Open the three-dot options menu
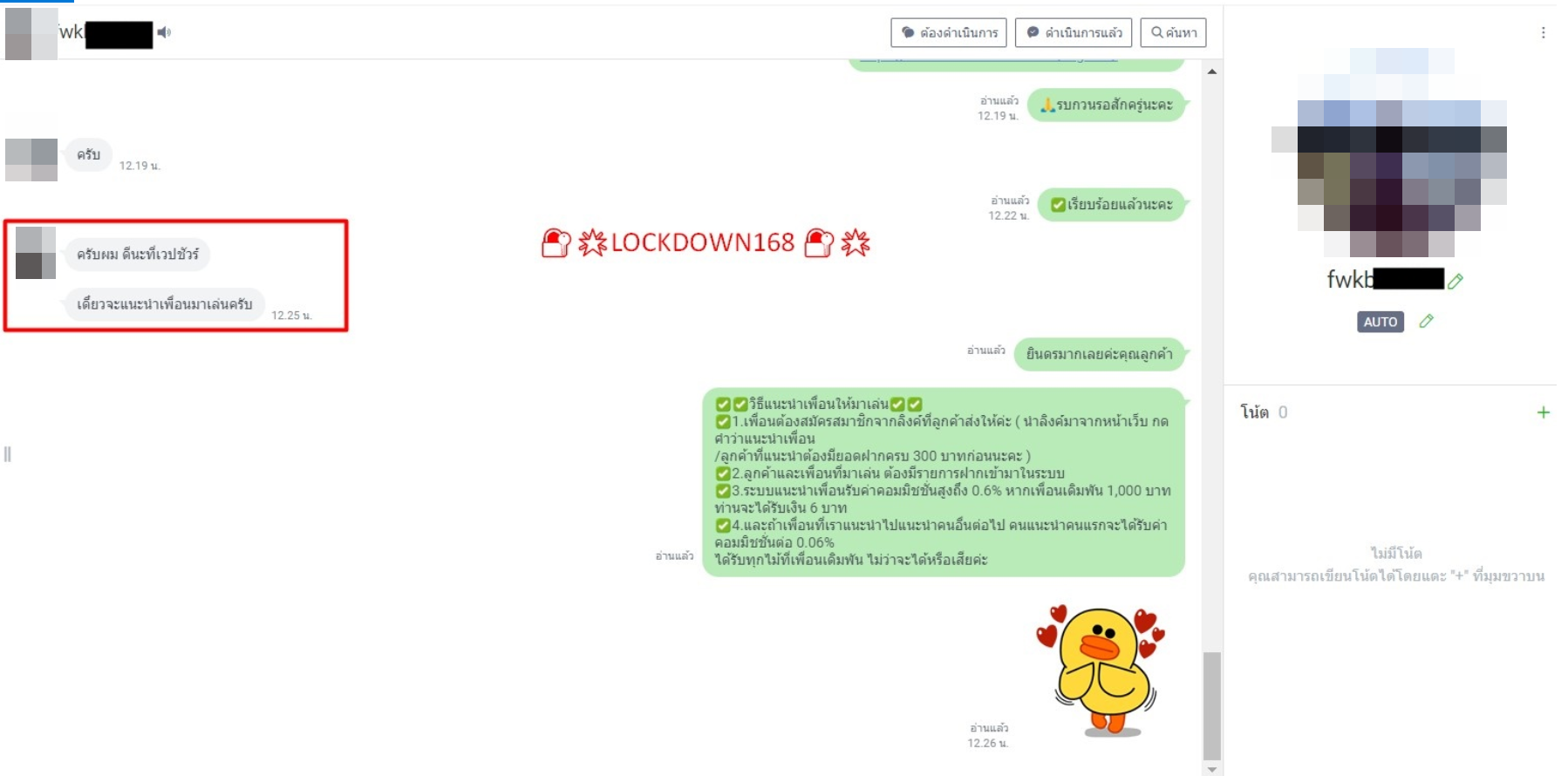This screenshot has width=1568, height=776. [x=1543, y=32]
